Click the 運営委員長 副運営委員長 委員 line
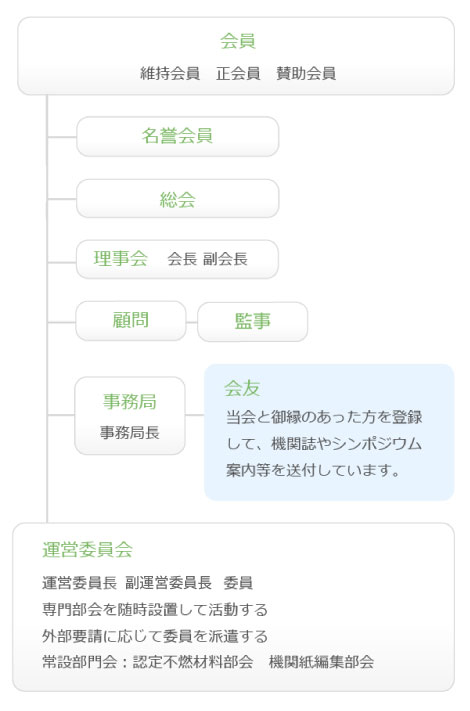Screen dimensions: 470x711 point(147,583)
